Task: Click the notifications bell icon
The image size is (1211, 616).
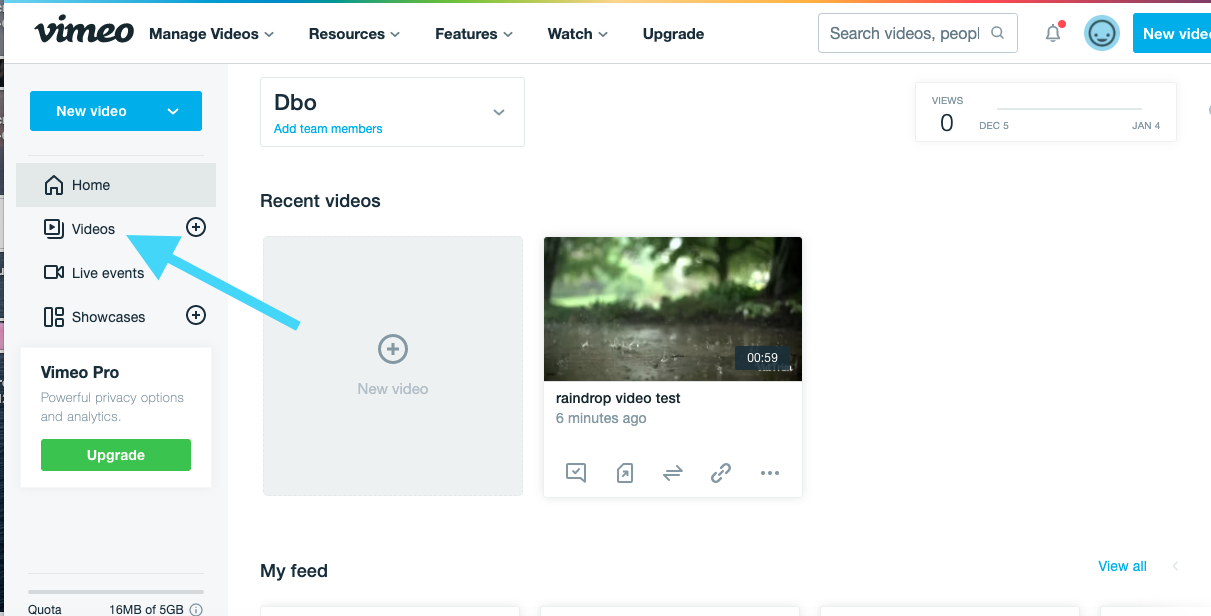Action: (x=1053, y=34)
